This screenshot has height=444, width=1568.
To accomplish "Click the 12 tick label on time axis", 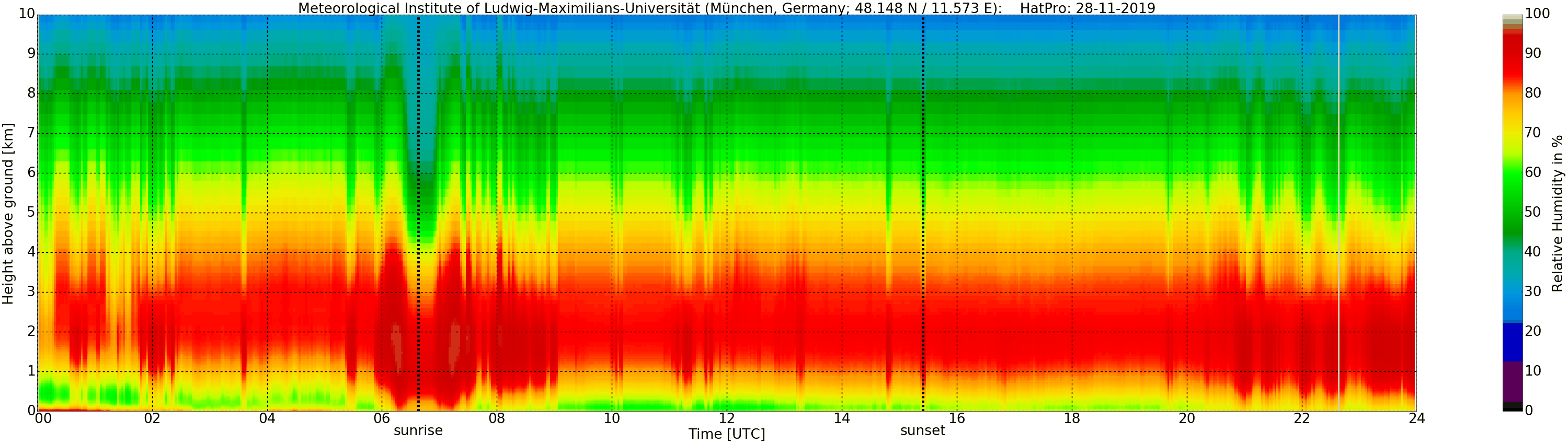I will (726, 418).
